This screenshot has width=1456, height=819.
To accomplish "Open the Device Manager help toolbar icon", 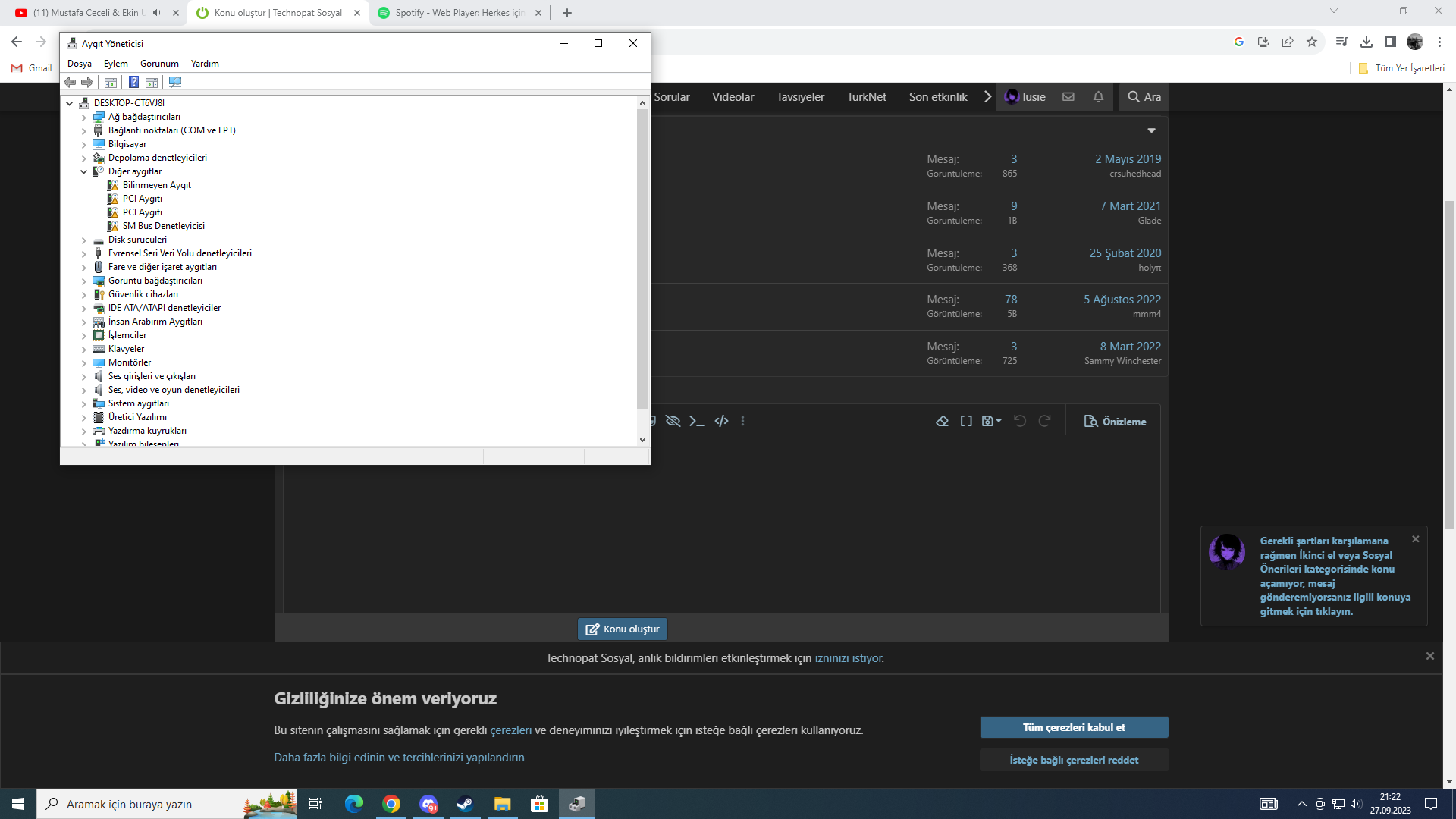I will point(133,82).
